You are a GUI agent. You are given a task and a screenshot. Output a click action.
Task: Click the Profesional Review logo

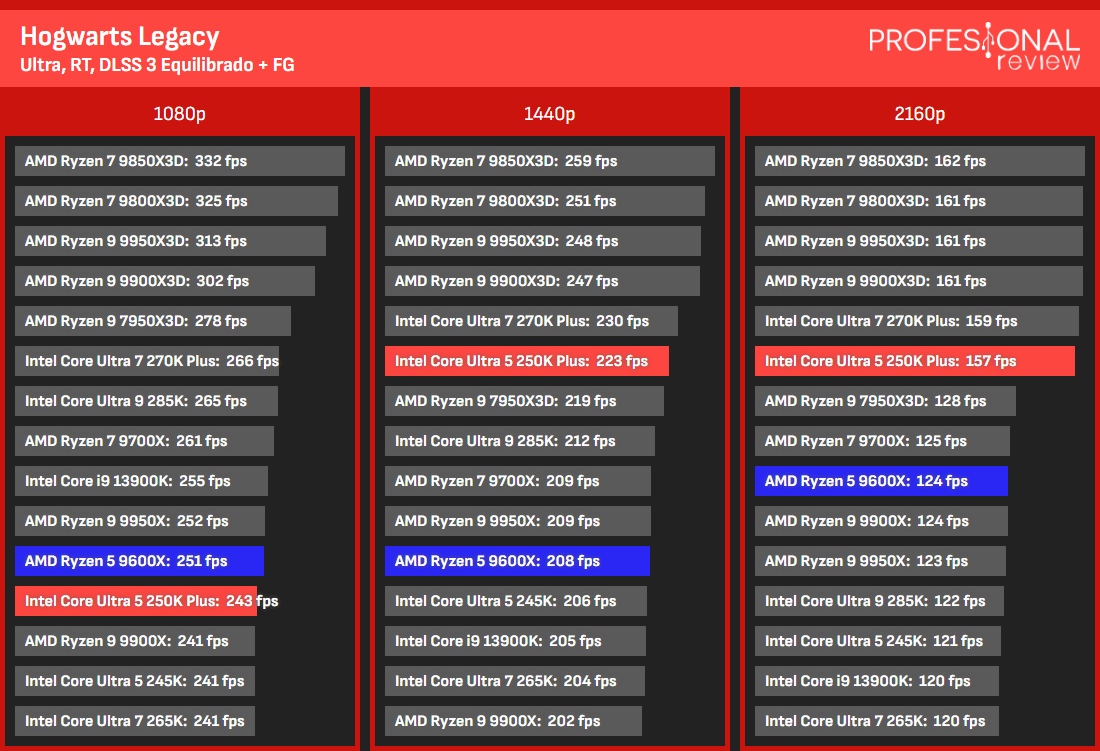pos(974,47)
